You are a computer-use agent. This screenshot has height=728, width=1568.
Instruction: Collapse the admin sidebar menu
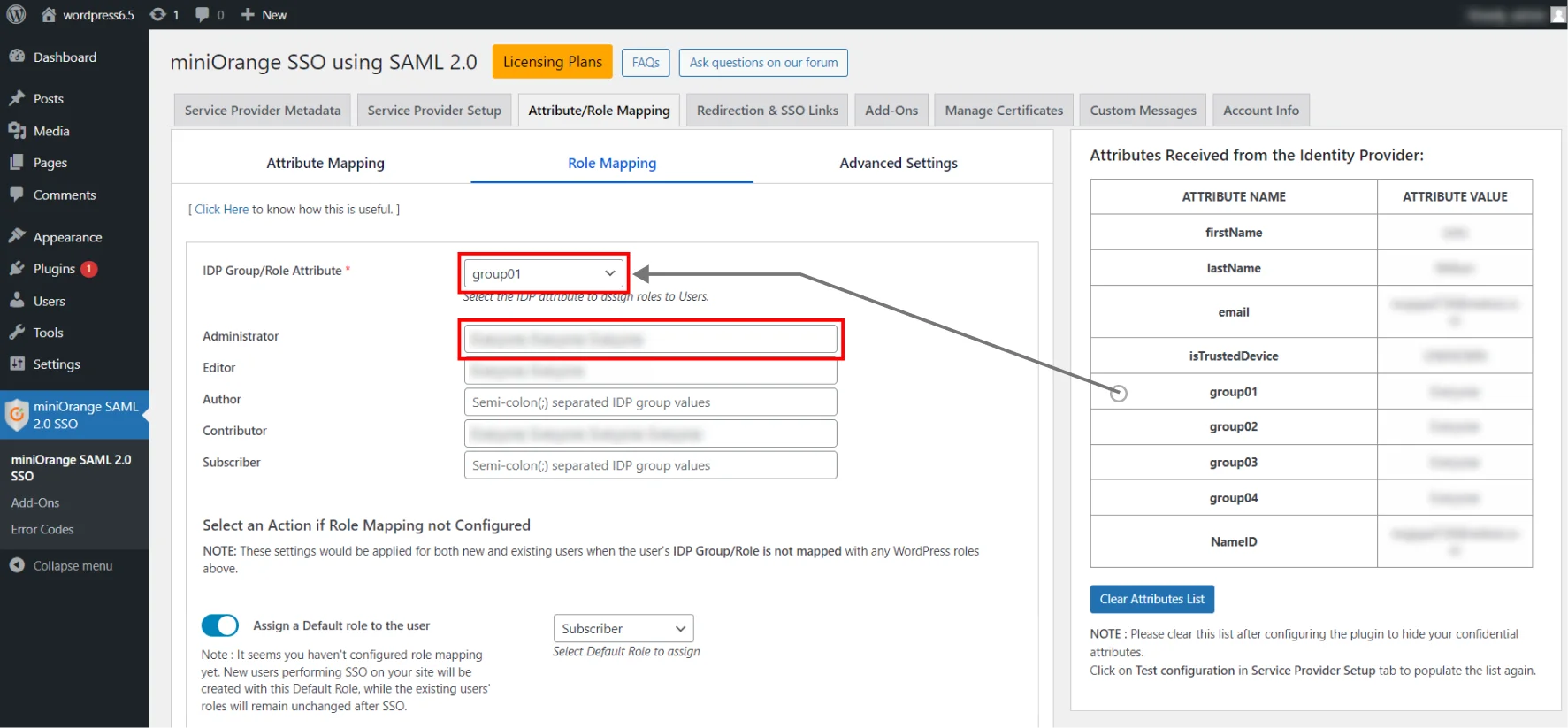pos(62,565)
